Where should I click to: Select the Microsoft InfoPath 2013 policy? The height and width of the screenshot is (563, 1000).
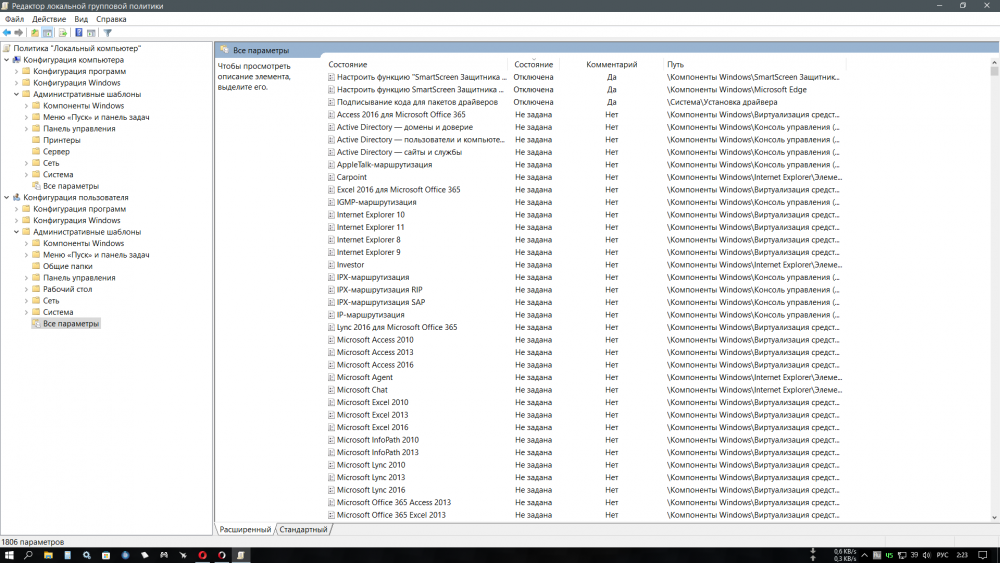(378, 452)
